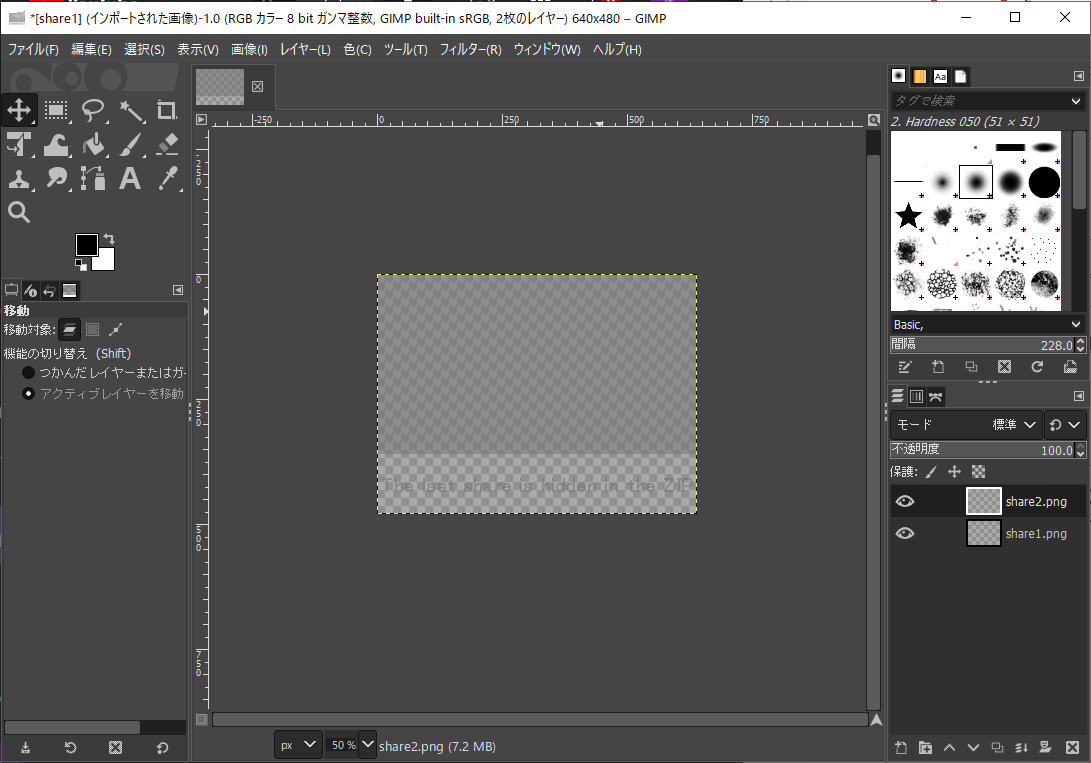The image size is (1091, 763).
Task: Open tool options dock configuration menu
Action: (178, 290)
